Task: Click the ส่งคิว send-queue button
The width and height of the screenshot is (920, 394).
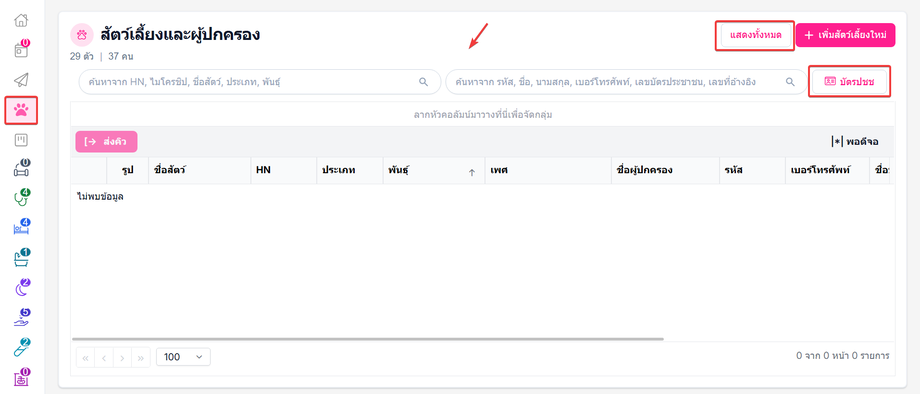Action: pyautogui.click(x=106, y=142)
